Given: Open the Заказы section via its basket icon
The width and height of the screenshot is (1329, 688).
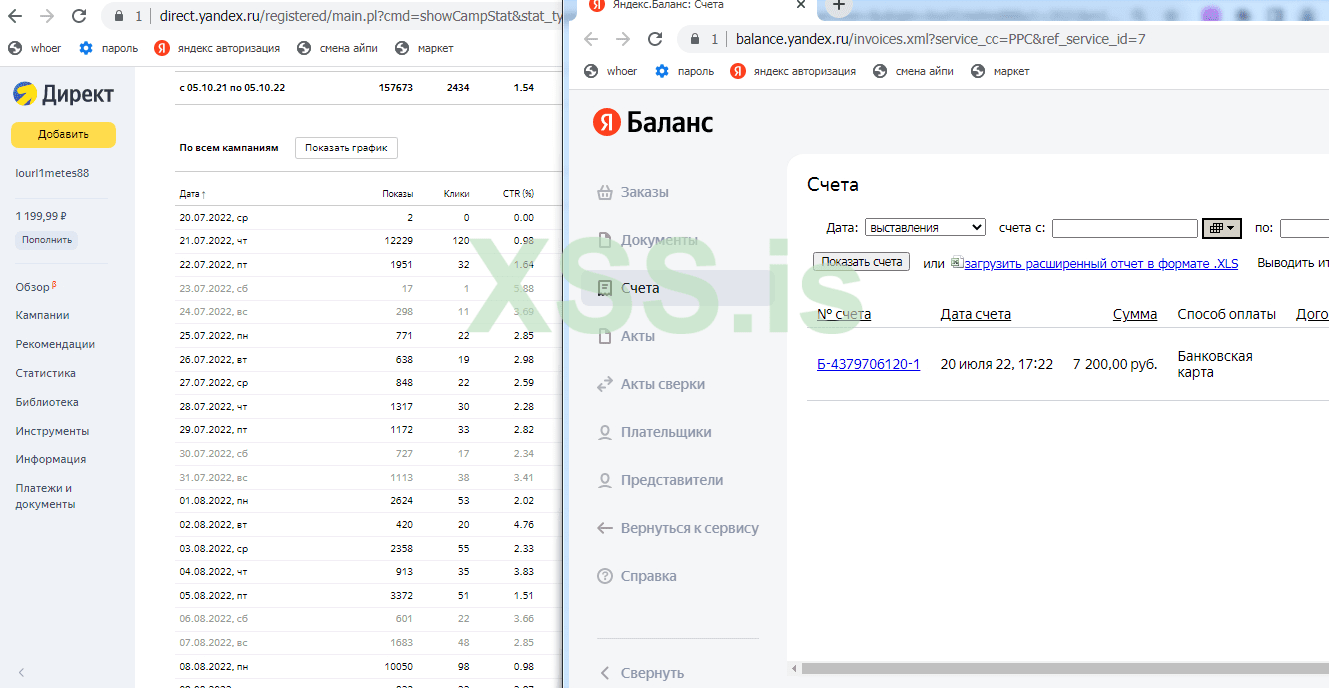Looking at the screenshot, I should (x=606, y=192).
